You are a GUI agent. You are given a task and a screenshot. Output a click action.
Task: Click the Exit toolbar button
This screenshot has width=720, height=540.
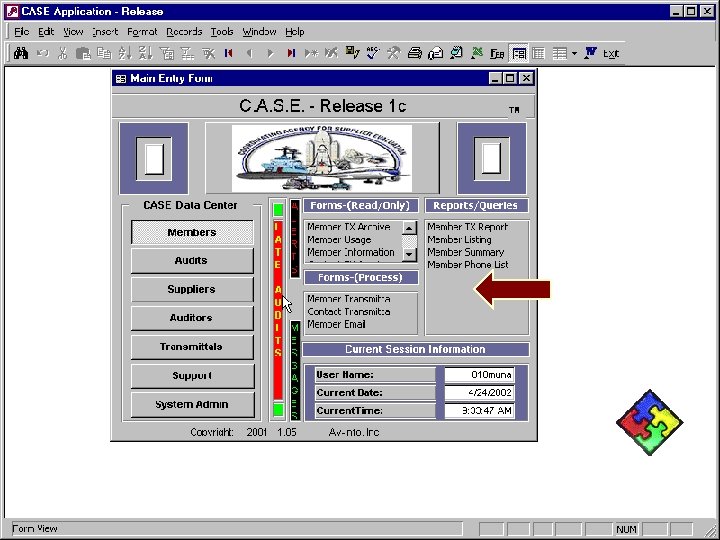point(611,54)
